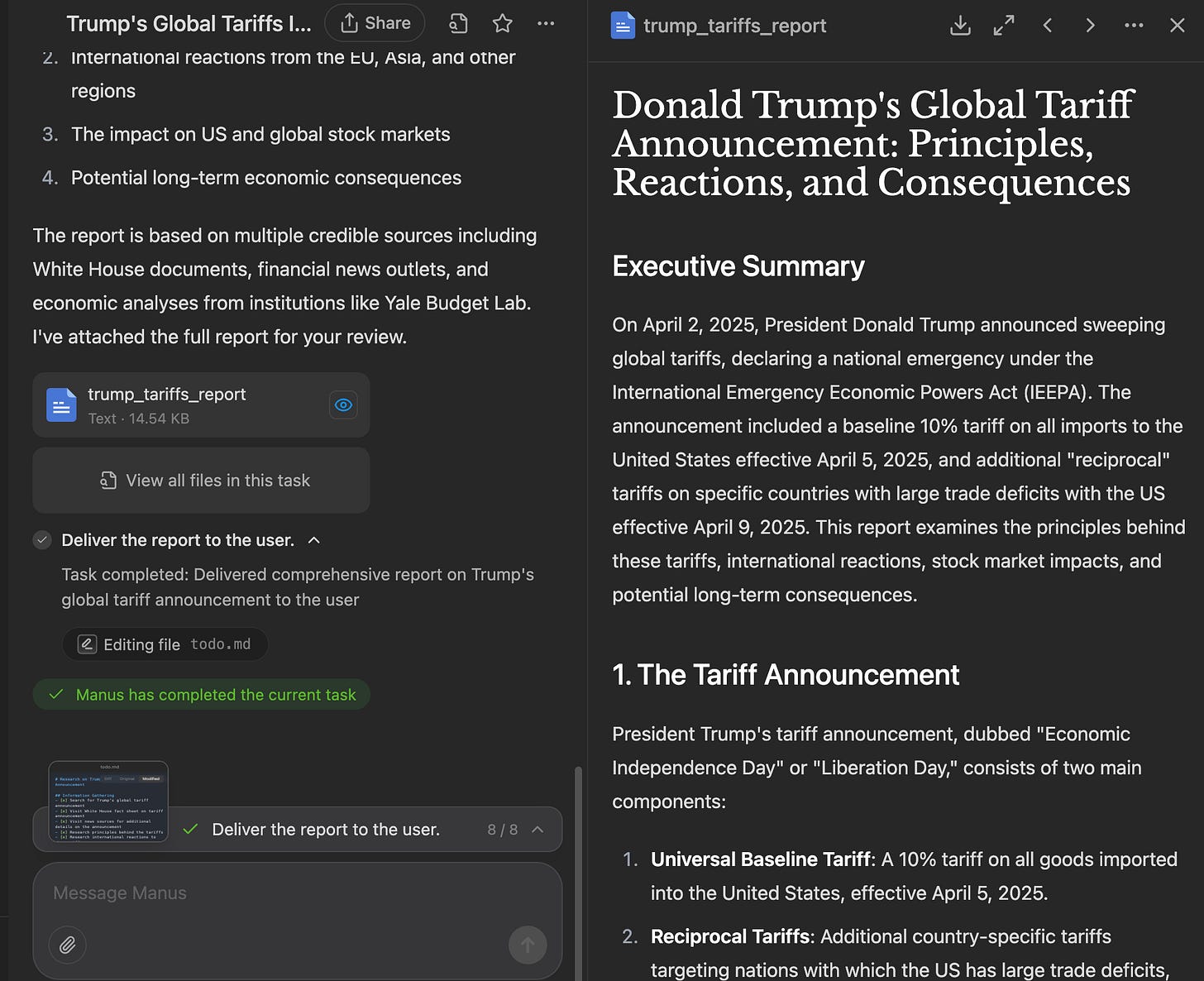
Task: Click the Reciprocal Tariffs bold text
Action: 730,936
